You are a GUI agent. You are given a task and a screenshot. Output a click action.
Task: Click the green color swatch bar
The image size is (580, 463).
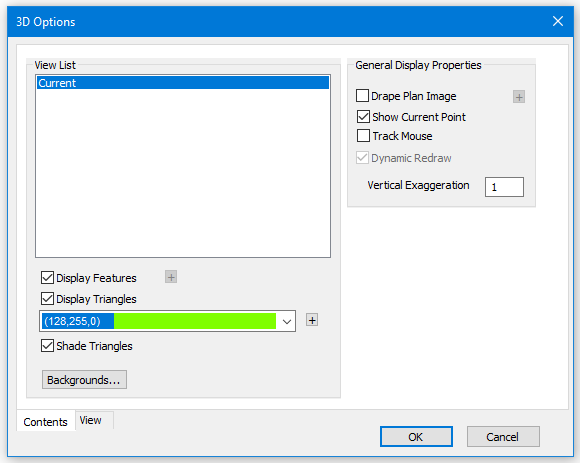[x=195, y=321]
